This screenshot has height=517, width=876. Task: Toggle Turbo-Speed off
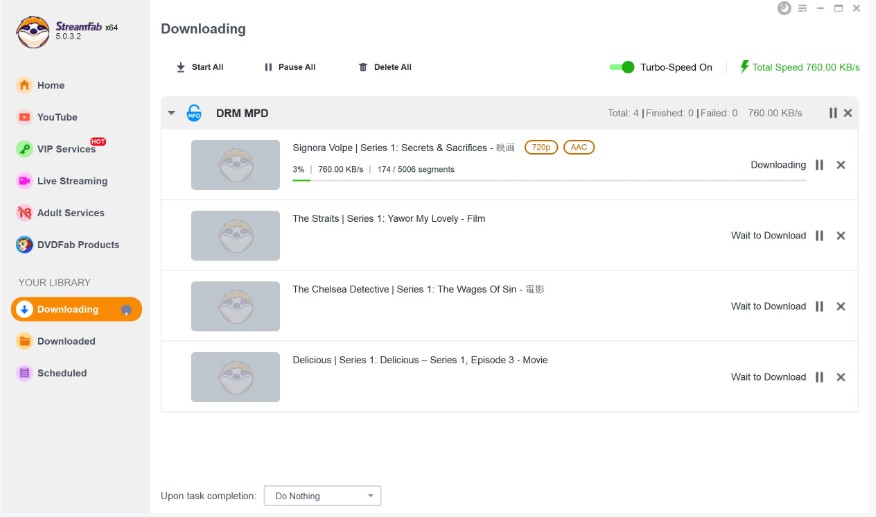pyautogui.click(x=622, y=67)
